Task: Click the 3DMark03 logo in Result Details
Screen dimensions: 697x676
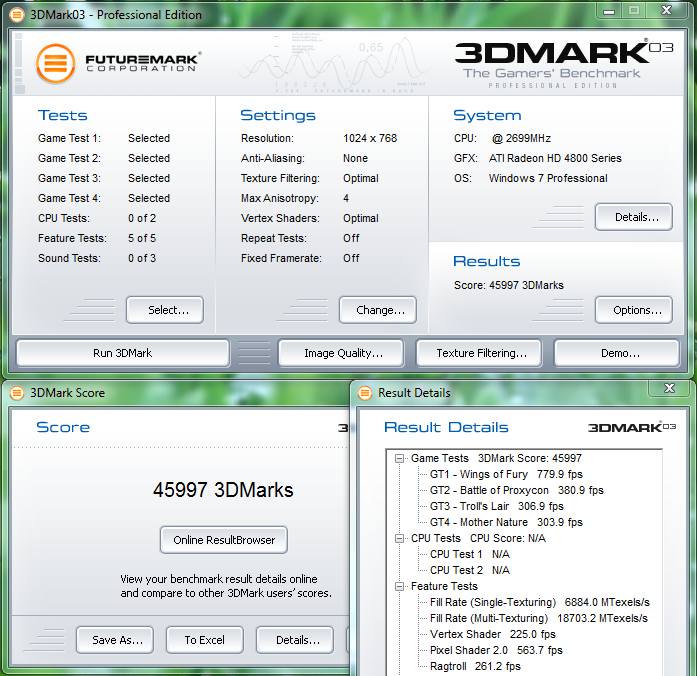Action: (x=632, y=427)
